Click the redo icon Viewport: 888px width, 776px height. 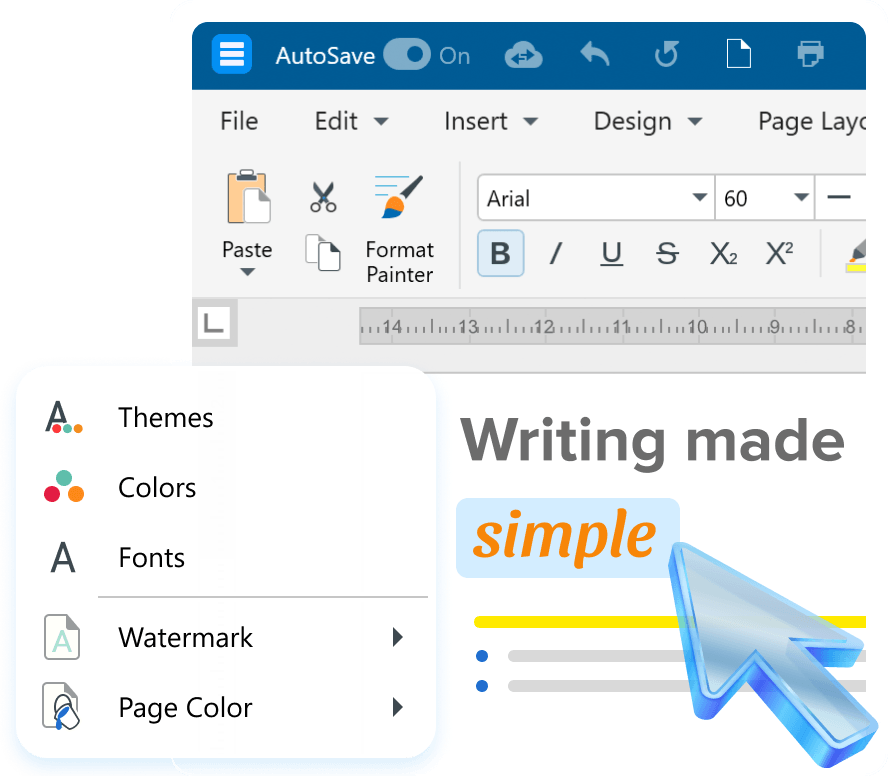pyautogui.click(x=666, y=55)
